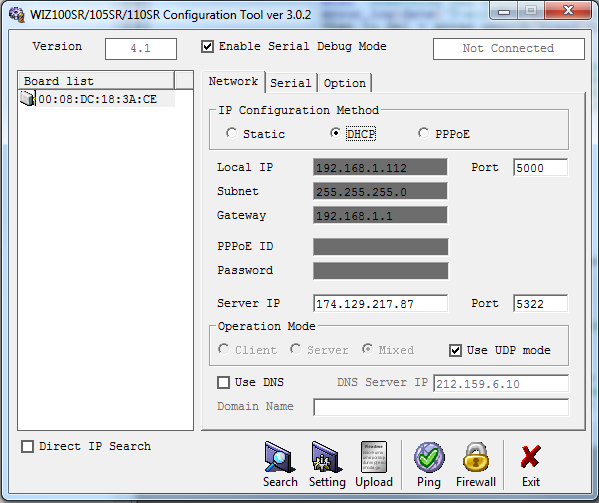The width and height of the screenshot is (599, 503).
Task: Click the Search icon with magnifying glass
Action: (x=280, y=457)
